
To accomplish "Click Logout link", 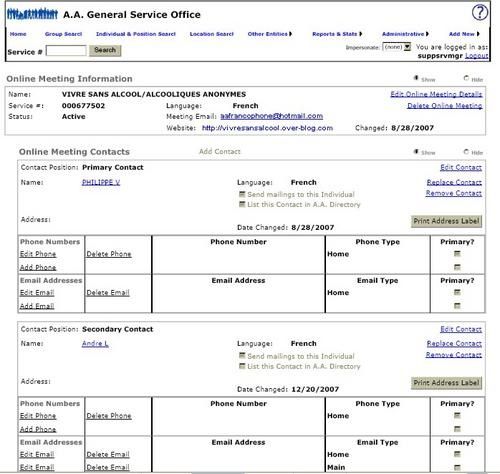I will pyautogui.click(x=477, y=56).
